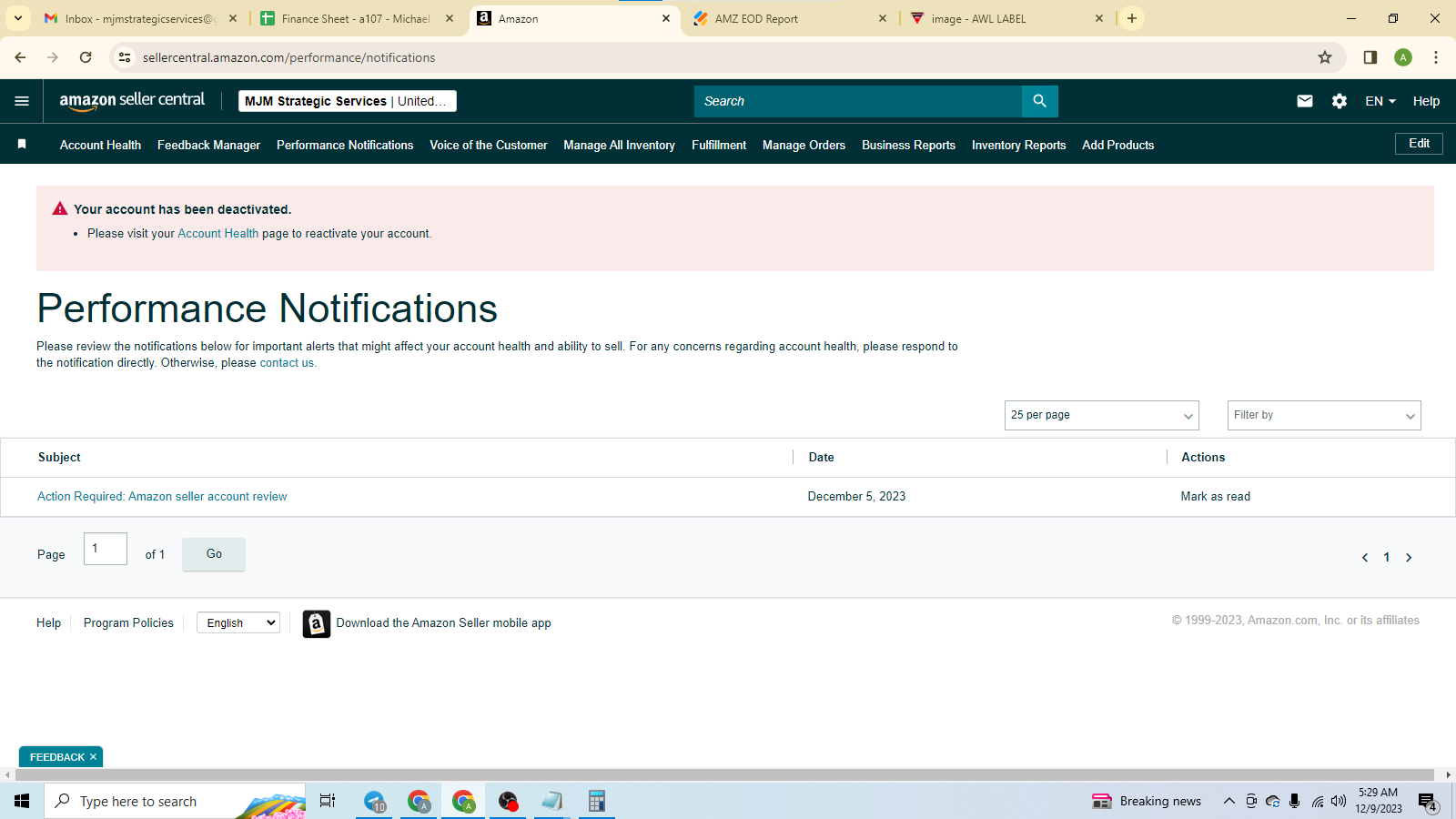The image size is (1456, 819).
Task: Open the 25 per page dropdown
Action: [1101, 415]
